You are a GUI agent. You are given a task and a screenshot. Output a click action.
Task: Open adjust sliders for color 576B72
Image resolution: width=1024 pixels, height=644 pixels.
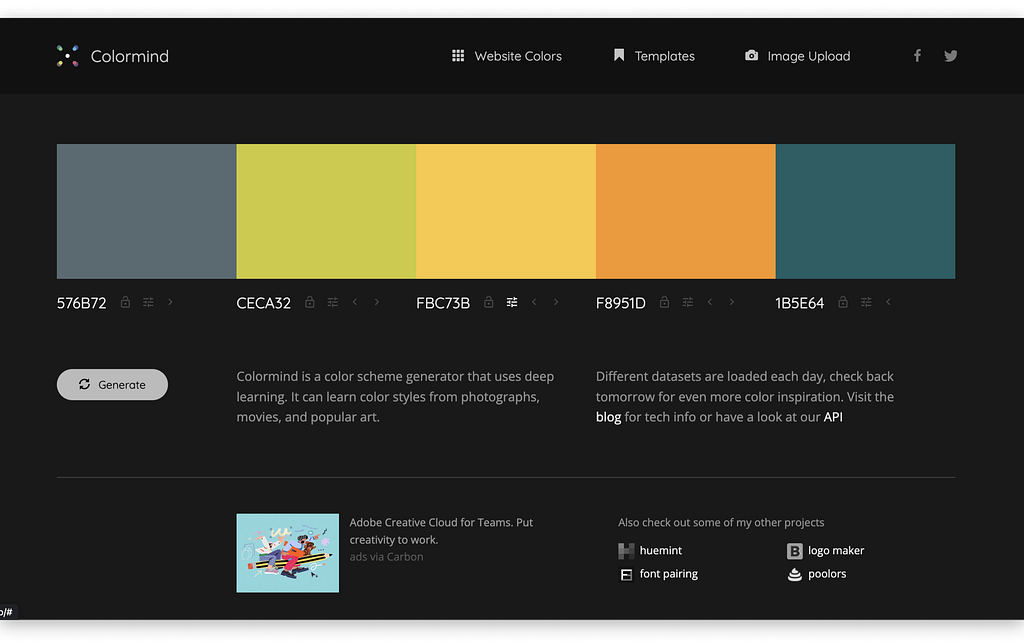[x=148, y=302]
